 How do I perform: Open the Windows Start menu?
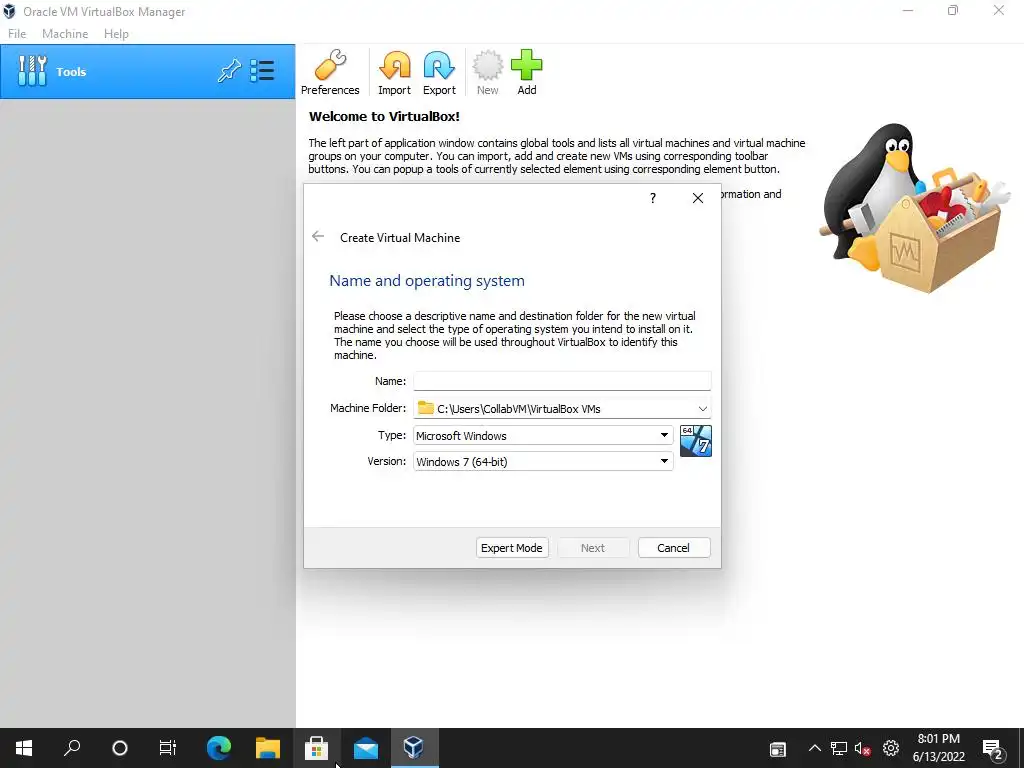pos(24,748)
